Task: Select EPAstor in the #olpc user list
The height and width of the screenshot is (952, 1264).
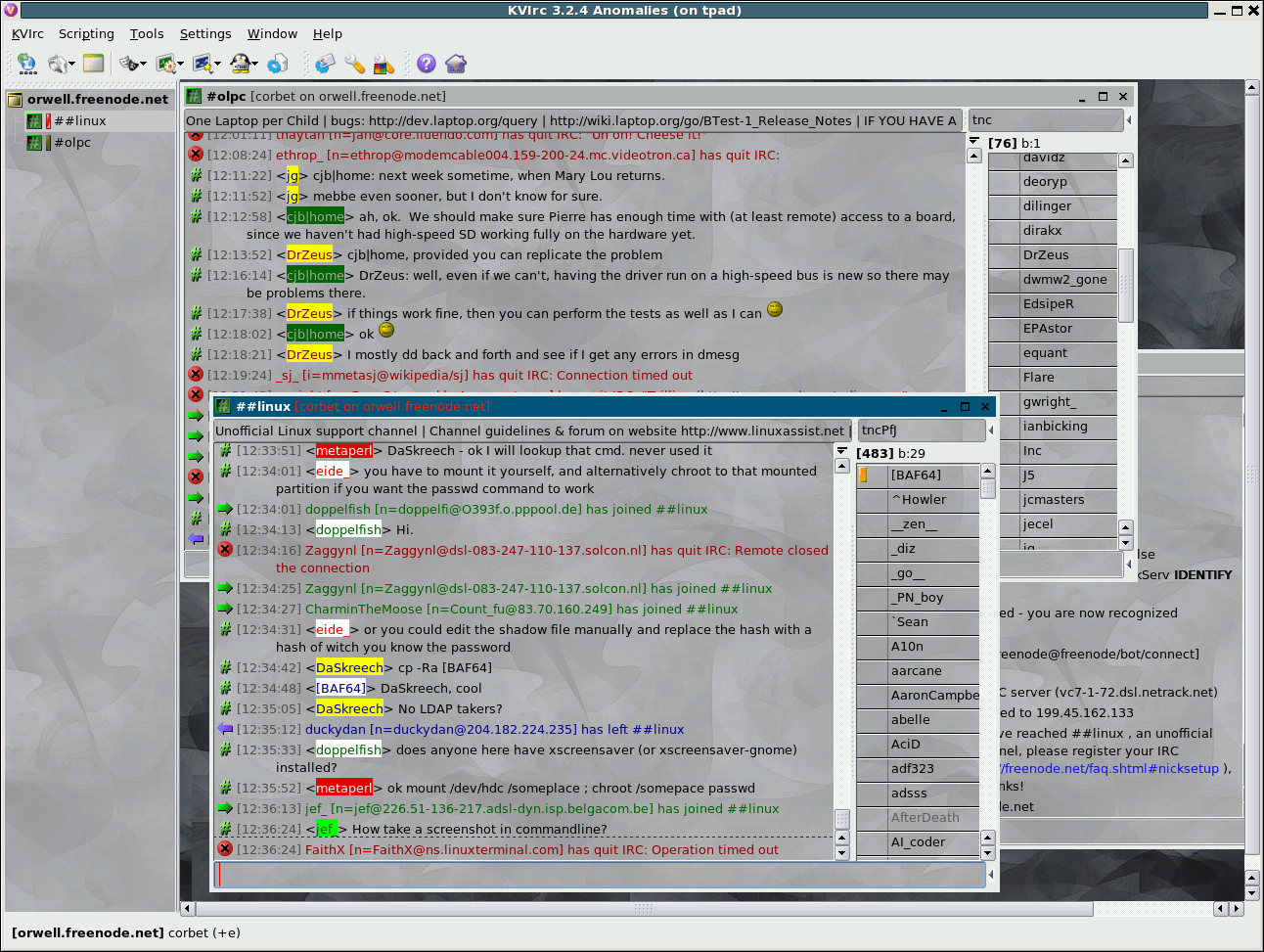Action: 1053,329
